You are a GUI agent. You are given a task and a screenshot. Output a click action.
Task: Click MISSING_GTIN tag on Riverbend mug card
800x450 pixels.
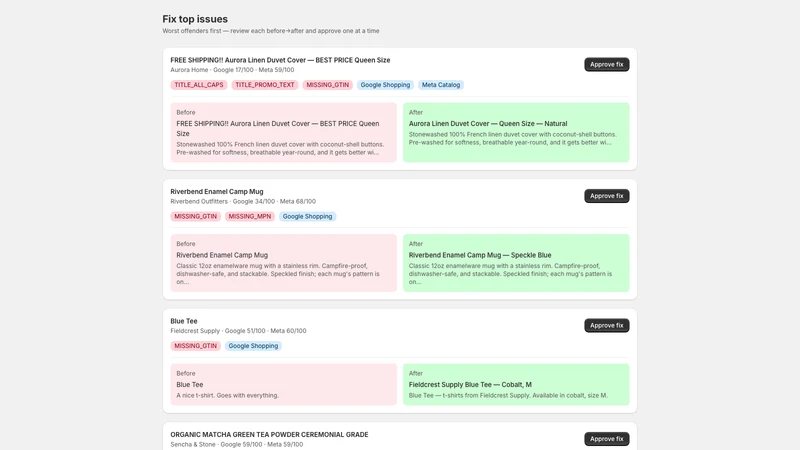pyautogui.click(x=195, y=216)
